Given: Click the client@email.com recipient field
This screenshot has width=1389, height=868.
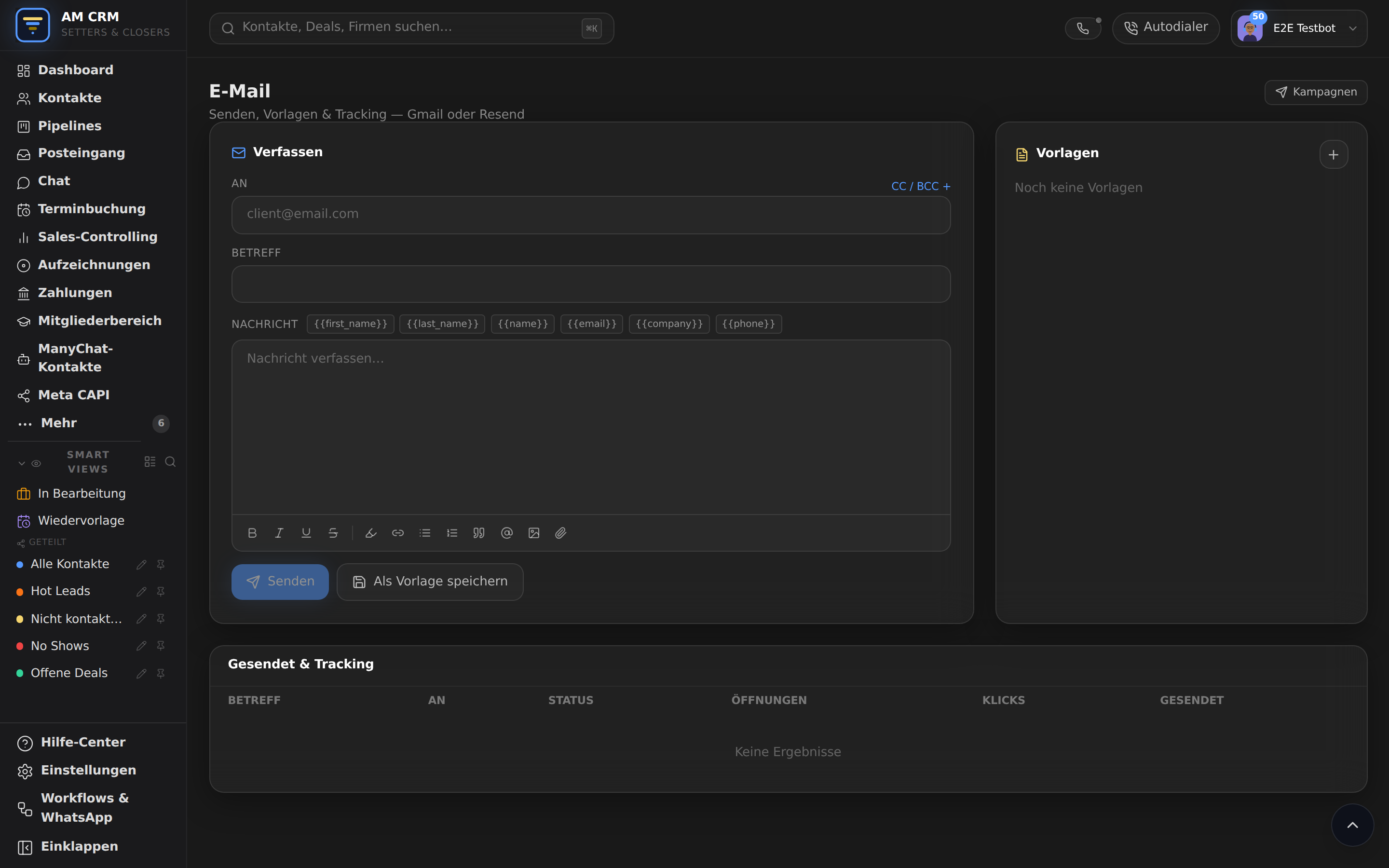Looking at the screenshot, I should pyautogui.click(x=591, y=215).
